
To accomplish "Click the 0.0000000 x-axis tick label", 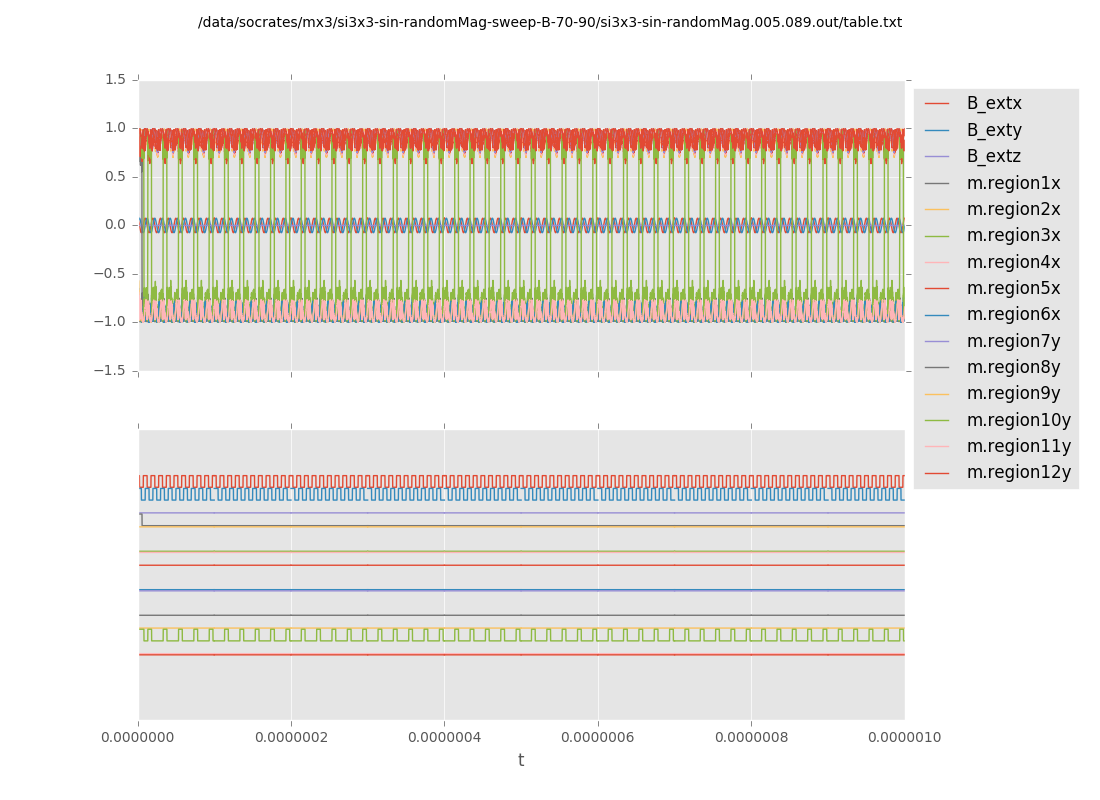I will coord(138,738).
